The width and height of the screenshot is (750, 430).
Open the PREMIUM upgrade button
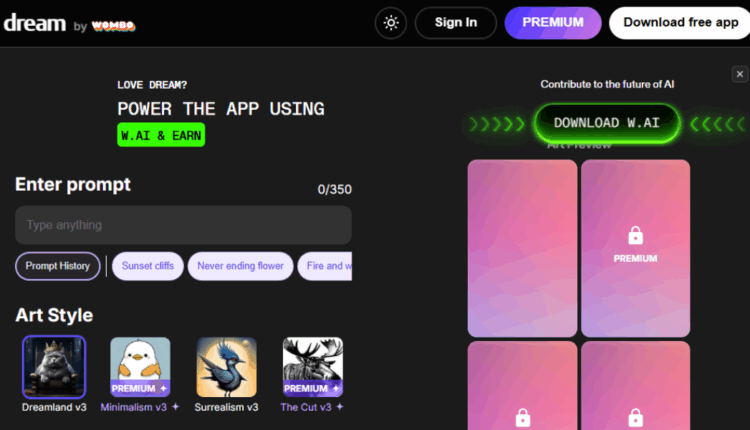[553, 22]
